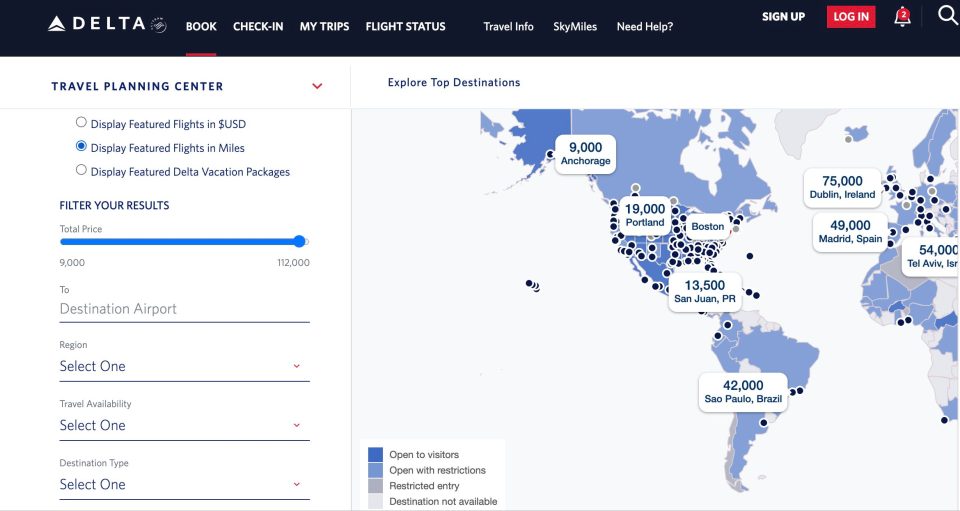The height and width of the screenshot is (511, 960).
Task: Open the BOOK tab
Action: pos(201,27)
